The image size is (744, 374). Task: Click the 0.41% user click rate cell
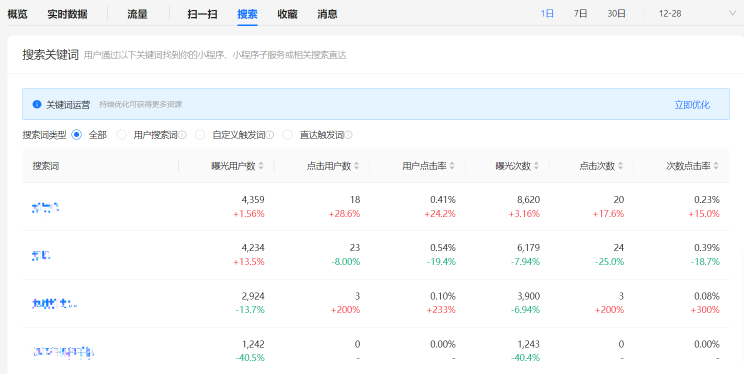(x=443, y=200)
